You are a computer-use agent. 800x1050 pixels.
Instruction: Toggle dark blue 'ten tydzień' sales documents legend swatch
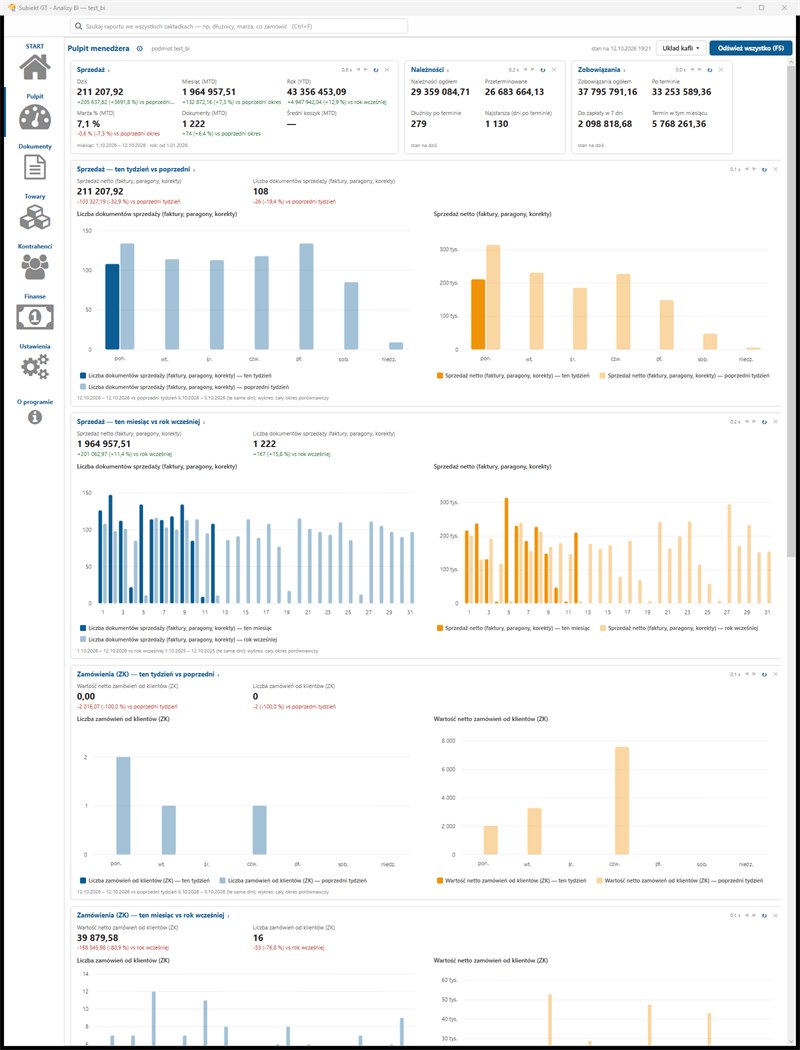tap(83, 376)
